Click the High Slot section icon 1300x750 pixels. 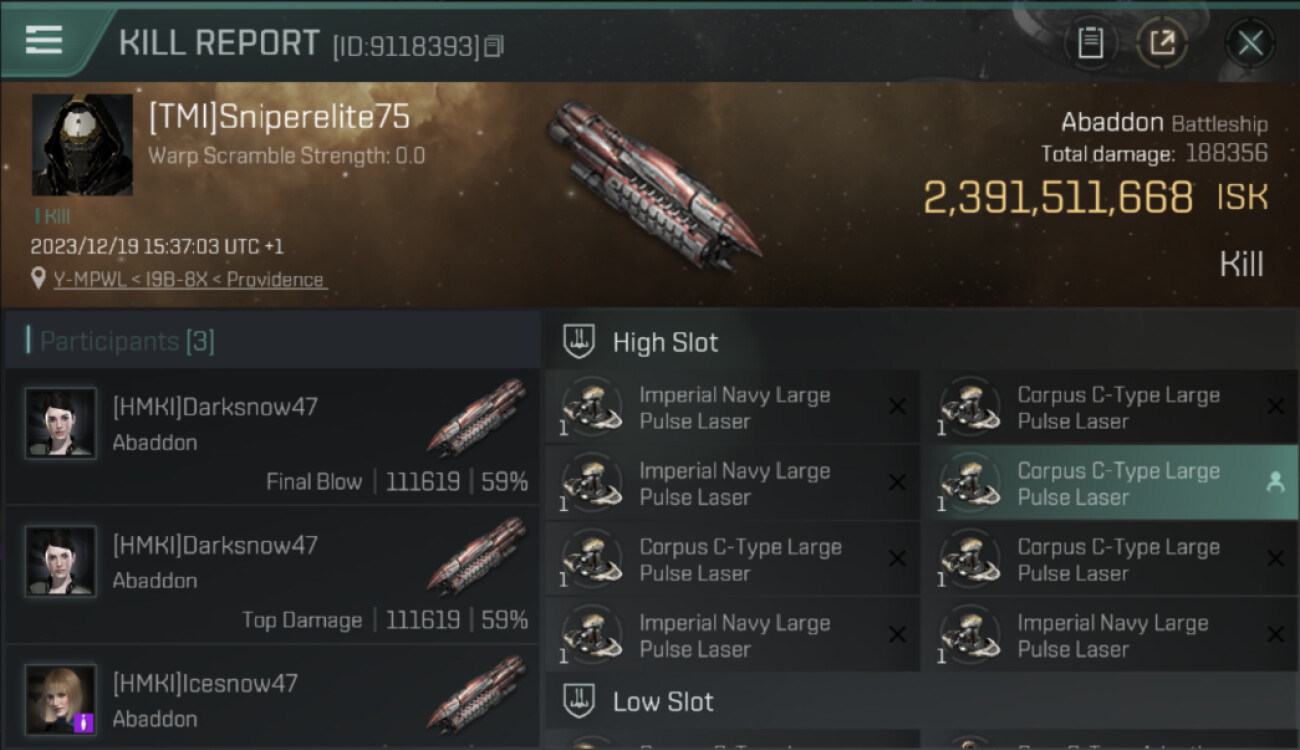point(580,342)
